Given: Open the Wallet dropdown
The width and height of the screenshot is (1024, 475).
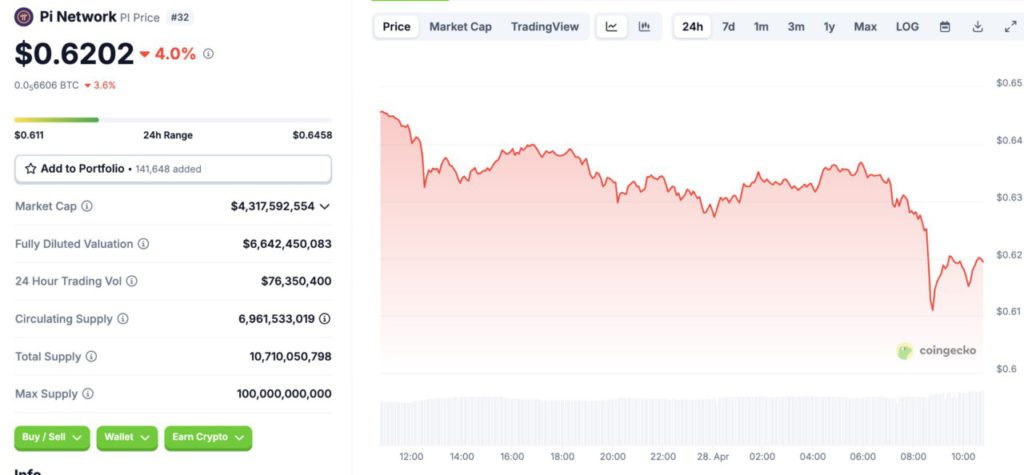Looking at the screenshot, I should pos(127,438).
